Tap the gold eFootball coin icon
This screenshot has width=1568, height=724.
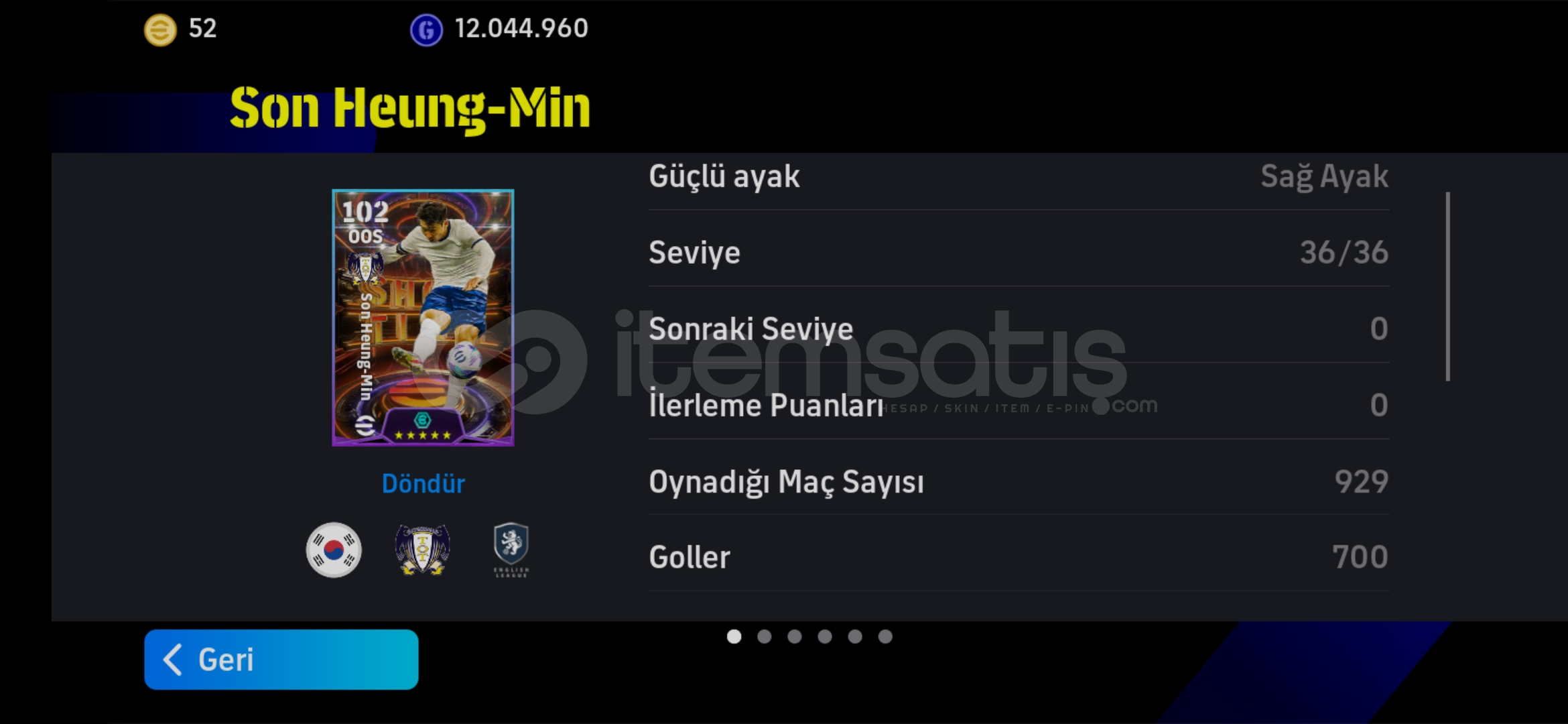160,30
